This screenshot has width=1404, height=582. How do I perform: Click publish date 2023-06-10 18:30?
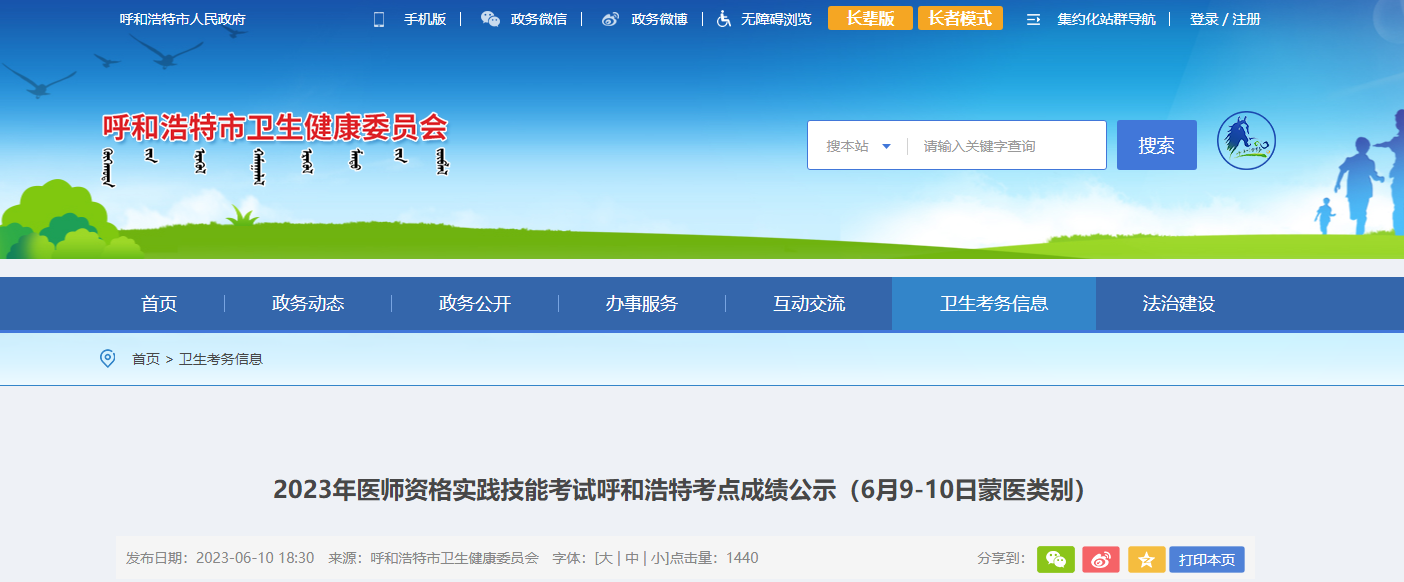pos(220,558)
